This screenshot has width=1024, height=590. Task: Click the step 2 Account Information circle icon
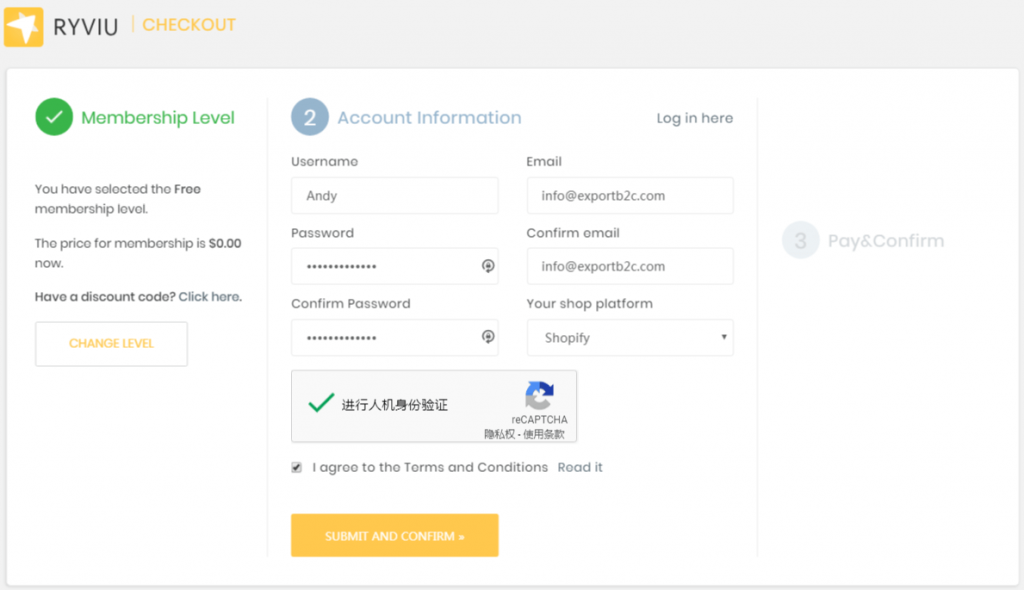tap(310, 117)
